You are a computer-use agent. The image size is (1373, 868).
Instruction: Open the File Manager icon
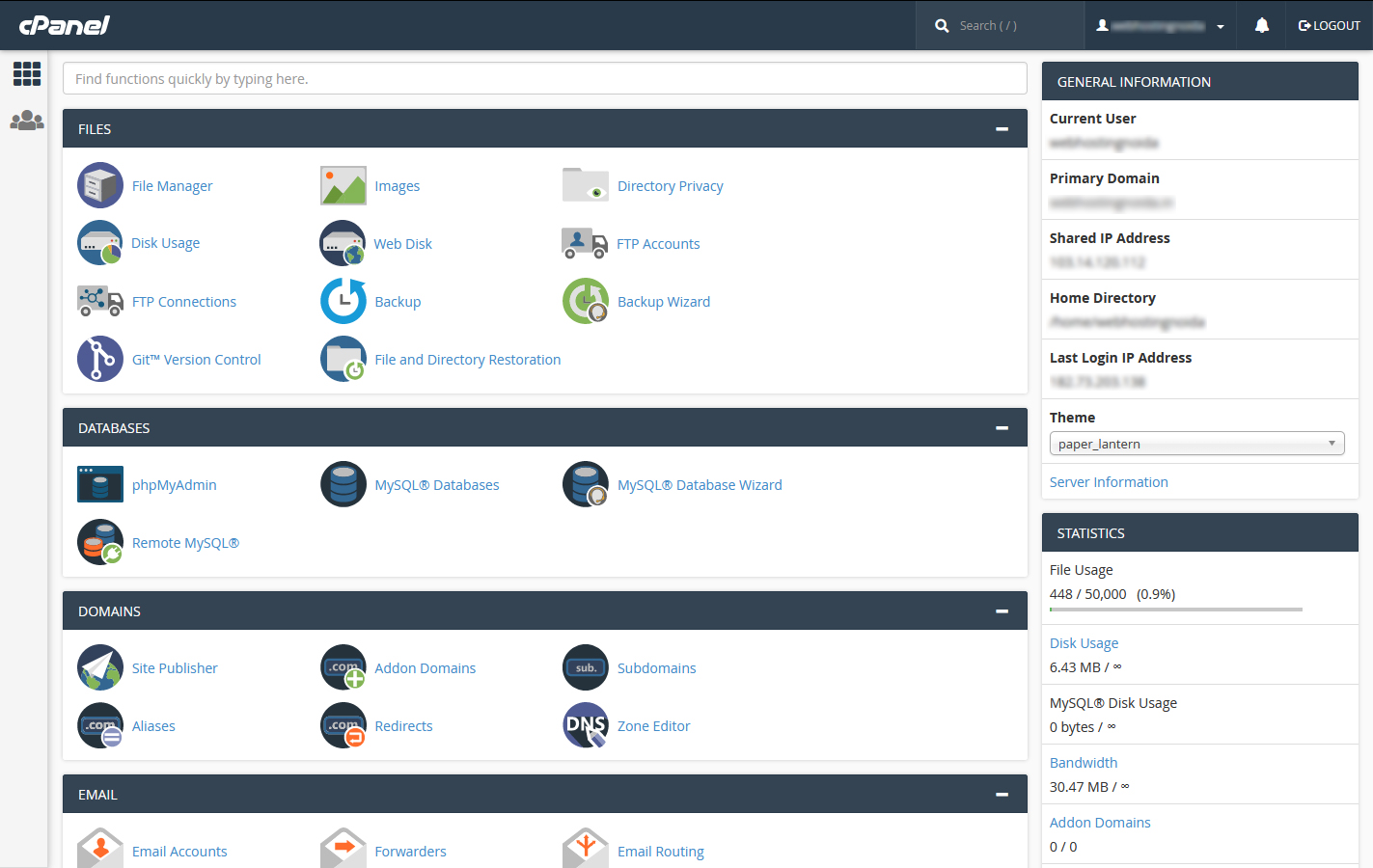coord(100,185)
